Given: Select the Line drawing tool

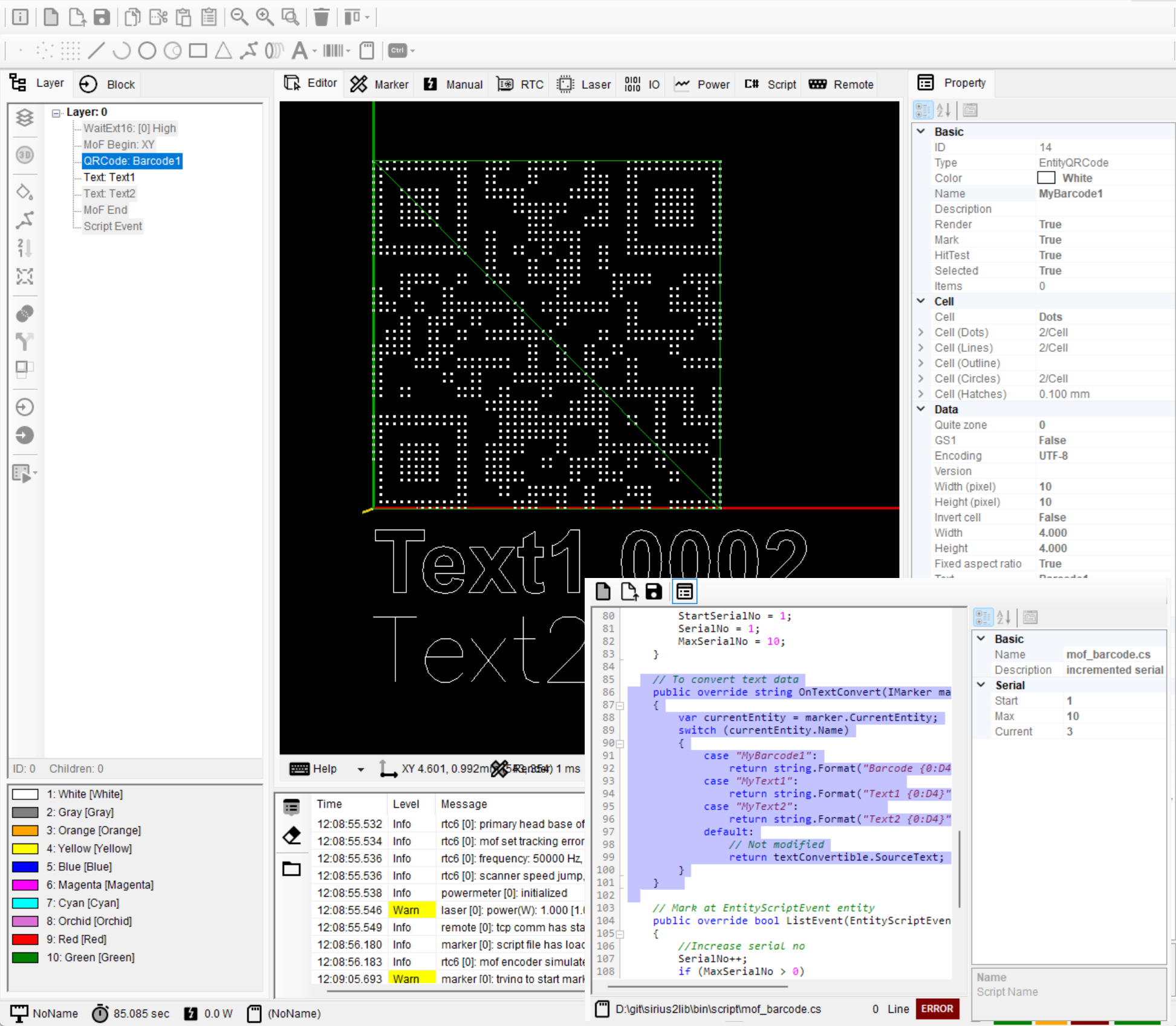Looking at the screenshot, I should 97,51.
